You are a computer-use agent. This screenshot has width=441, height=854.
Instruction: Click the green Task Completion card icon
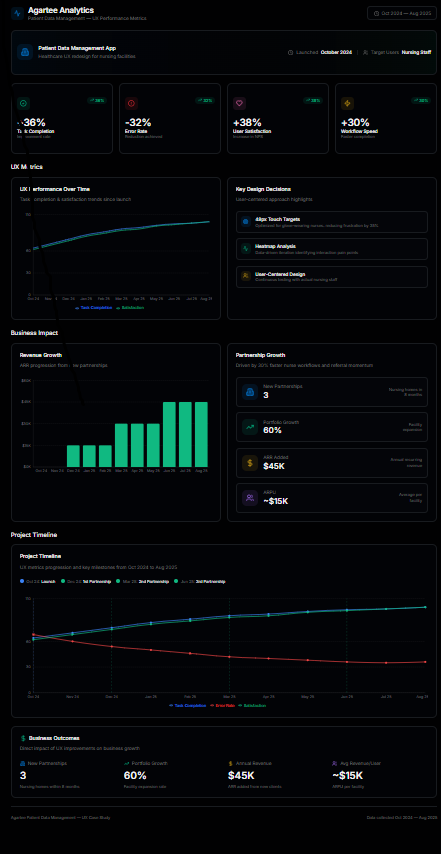tap(23, 103)
